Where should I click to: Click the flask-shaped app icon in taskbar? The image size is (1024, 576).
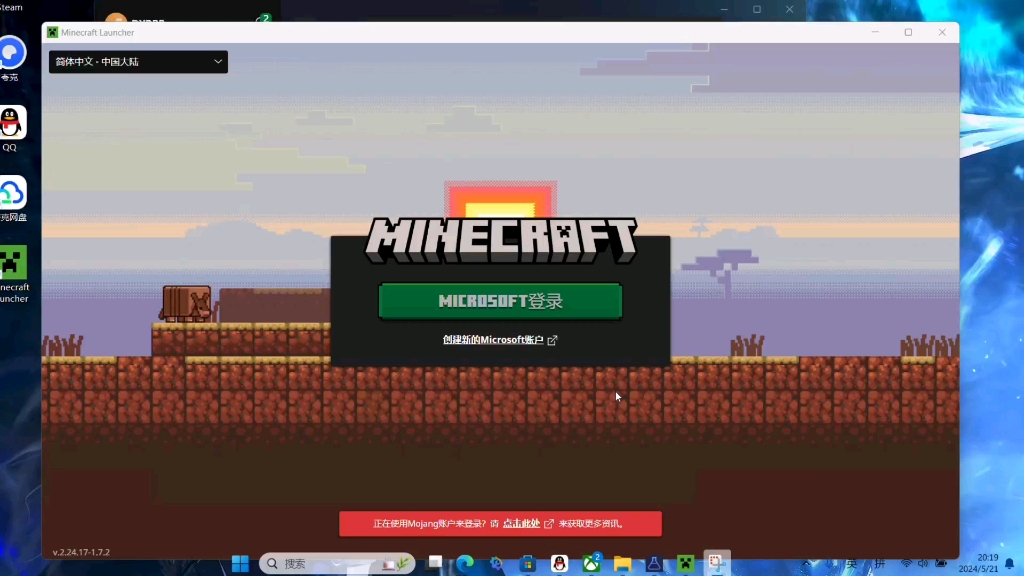654,563
